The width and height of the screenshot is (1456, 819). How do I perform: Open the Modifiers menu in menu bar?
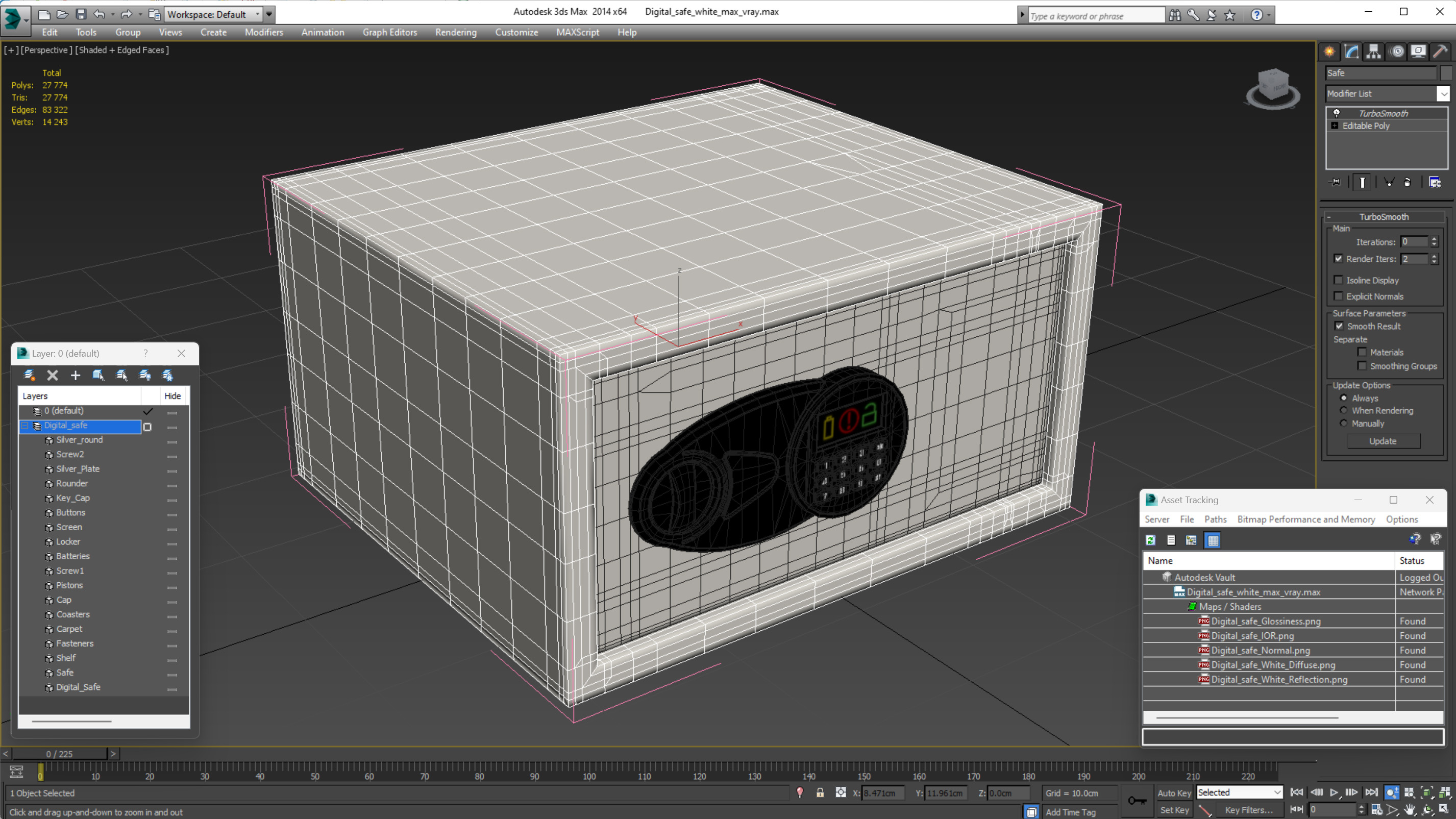point(263,32)
